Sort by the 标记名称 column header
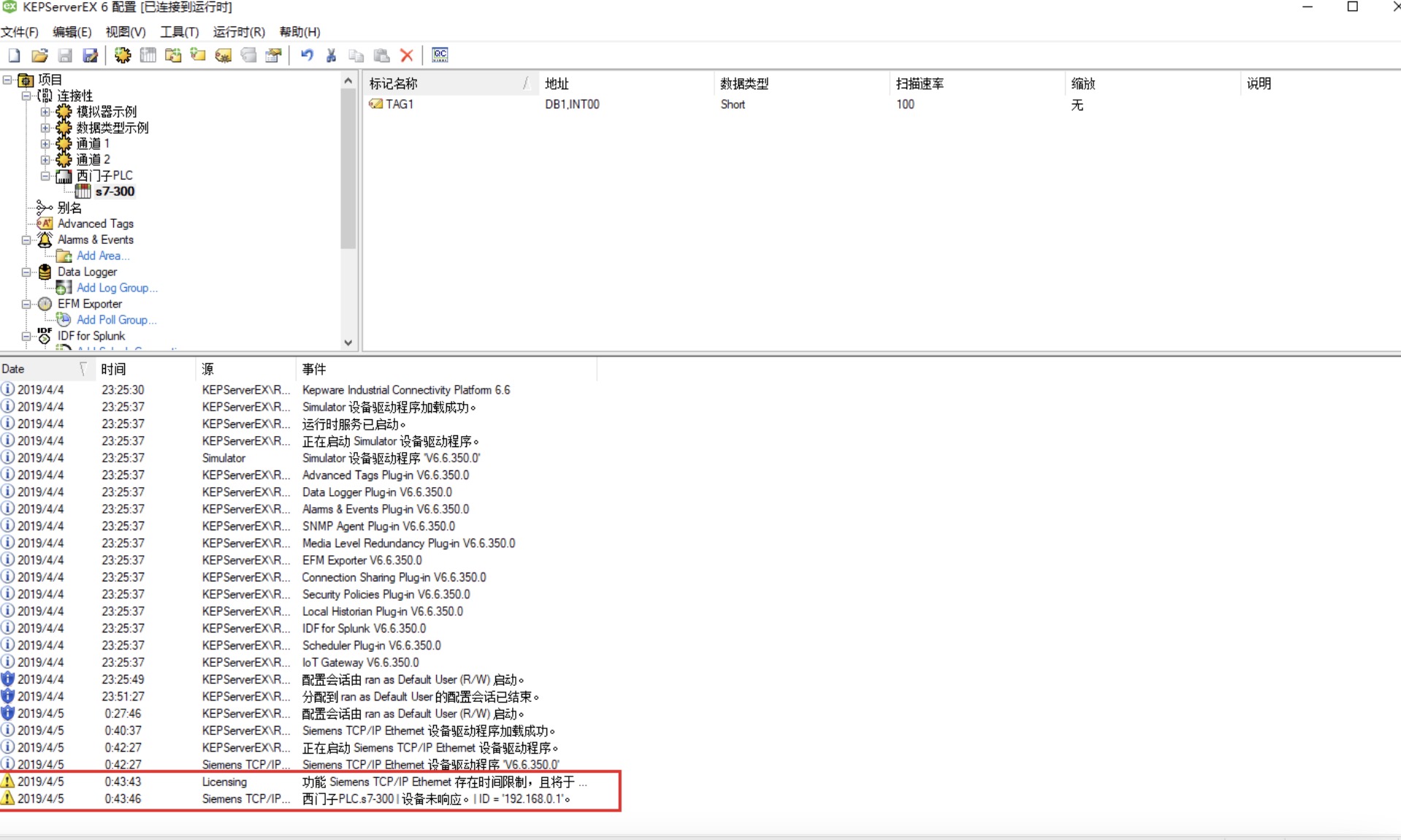The image size is (1401, 840). (450, 83)
